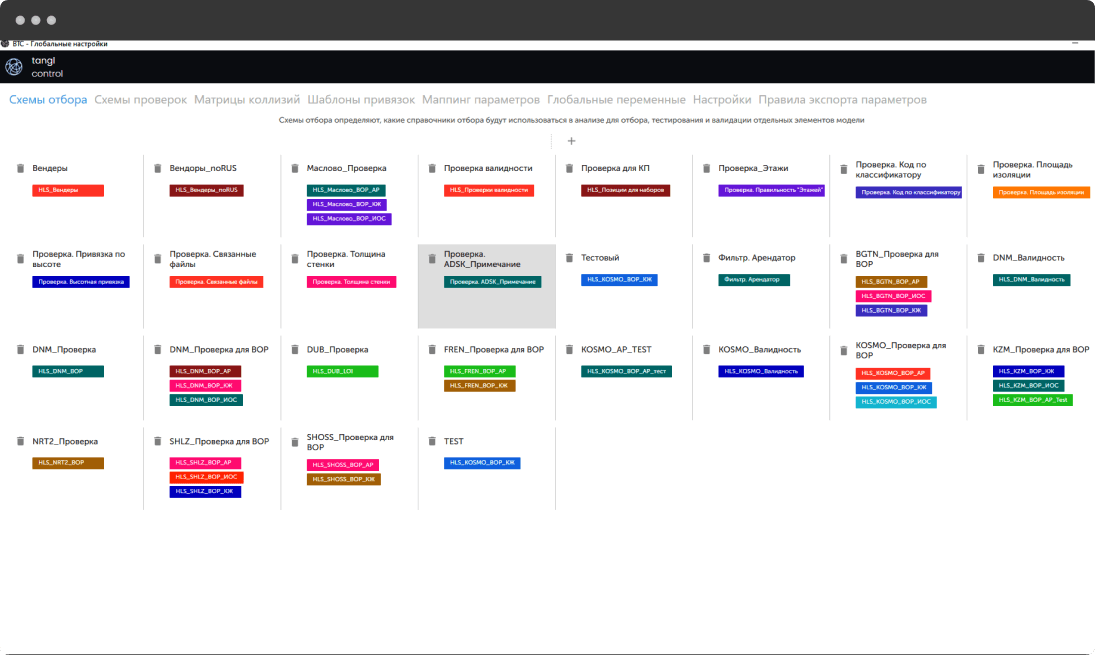Delete KOSMO_AP_TEST with trash icon
1095x655 pixels.
coord(569,349)
